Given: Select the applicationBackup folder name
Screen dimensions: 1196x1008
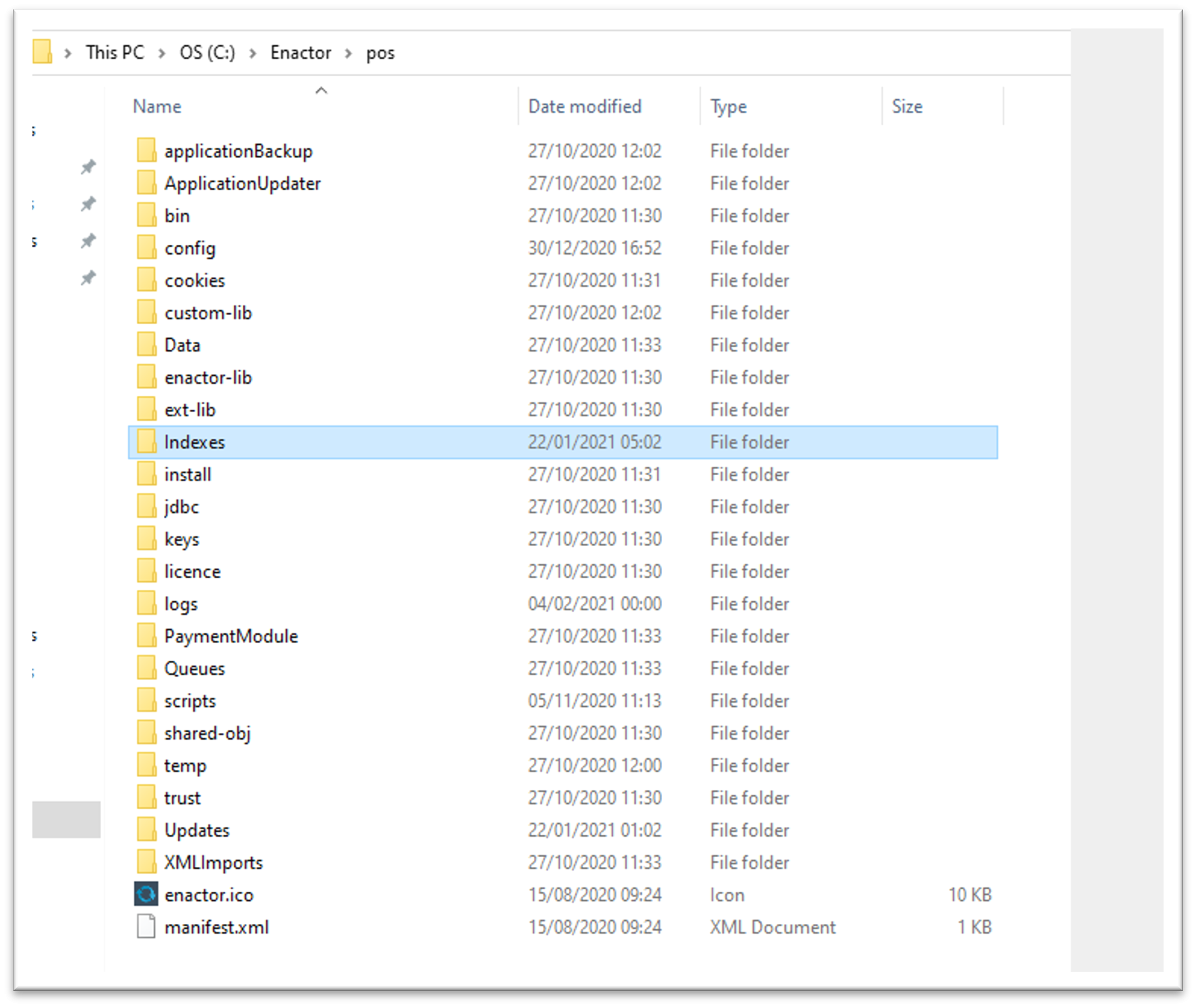Looking at the screenshot, I should coord(238,151).
